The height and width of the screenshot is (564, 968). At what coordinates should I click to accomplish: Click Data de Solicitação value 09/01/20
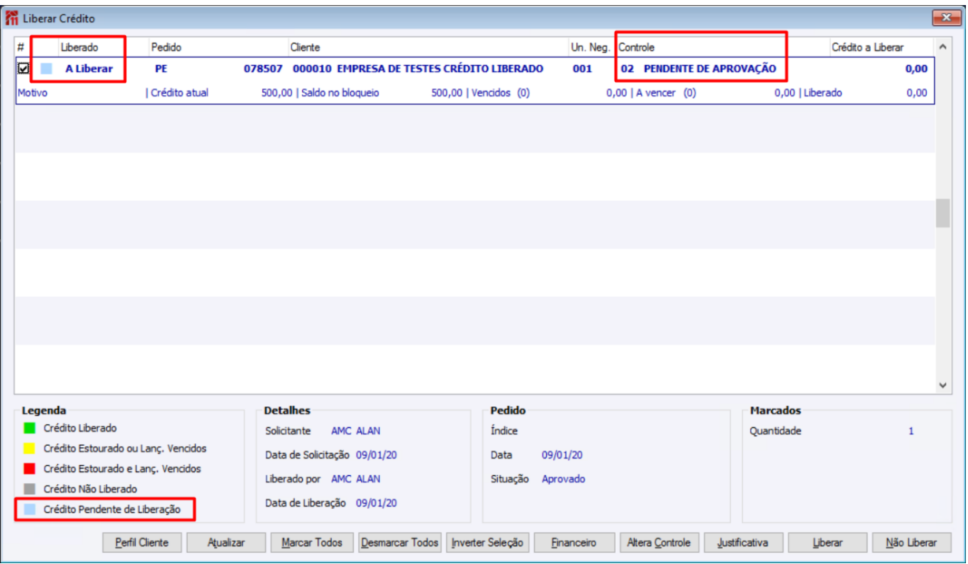pyautogui.click(x=376, y=455)
